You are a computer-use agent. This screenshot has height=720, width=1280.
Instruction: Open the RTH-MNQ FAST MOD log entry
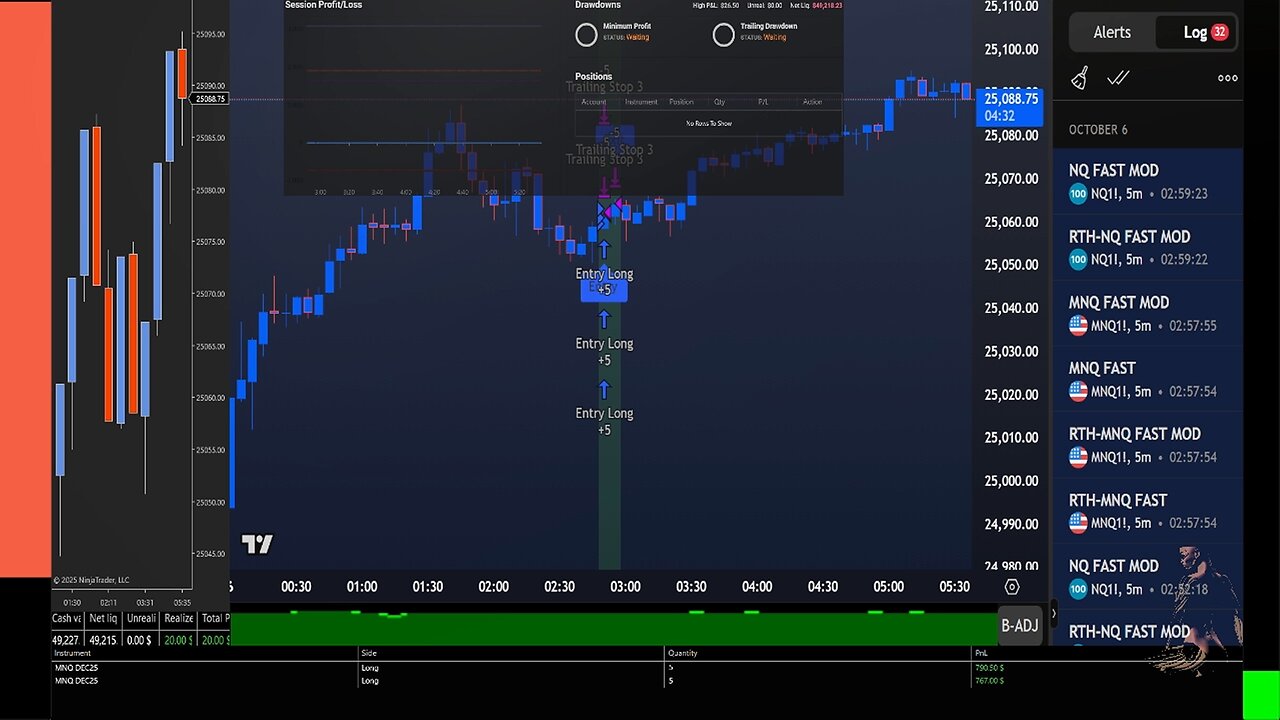(x=1148, y=445)
